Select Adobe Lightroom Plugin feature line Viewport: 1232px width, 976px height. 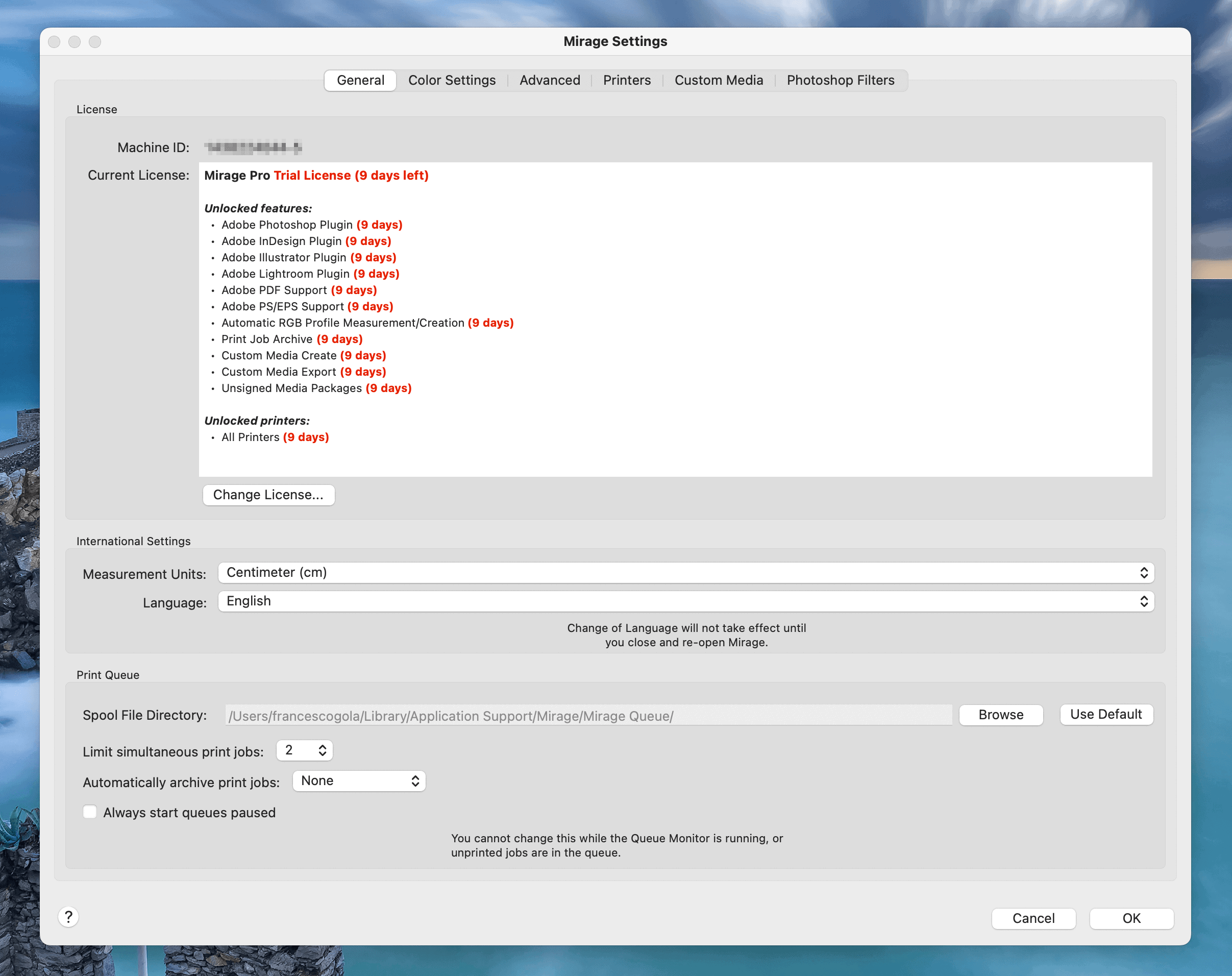[x=310, y=274]
